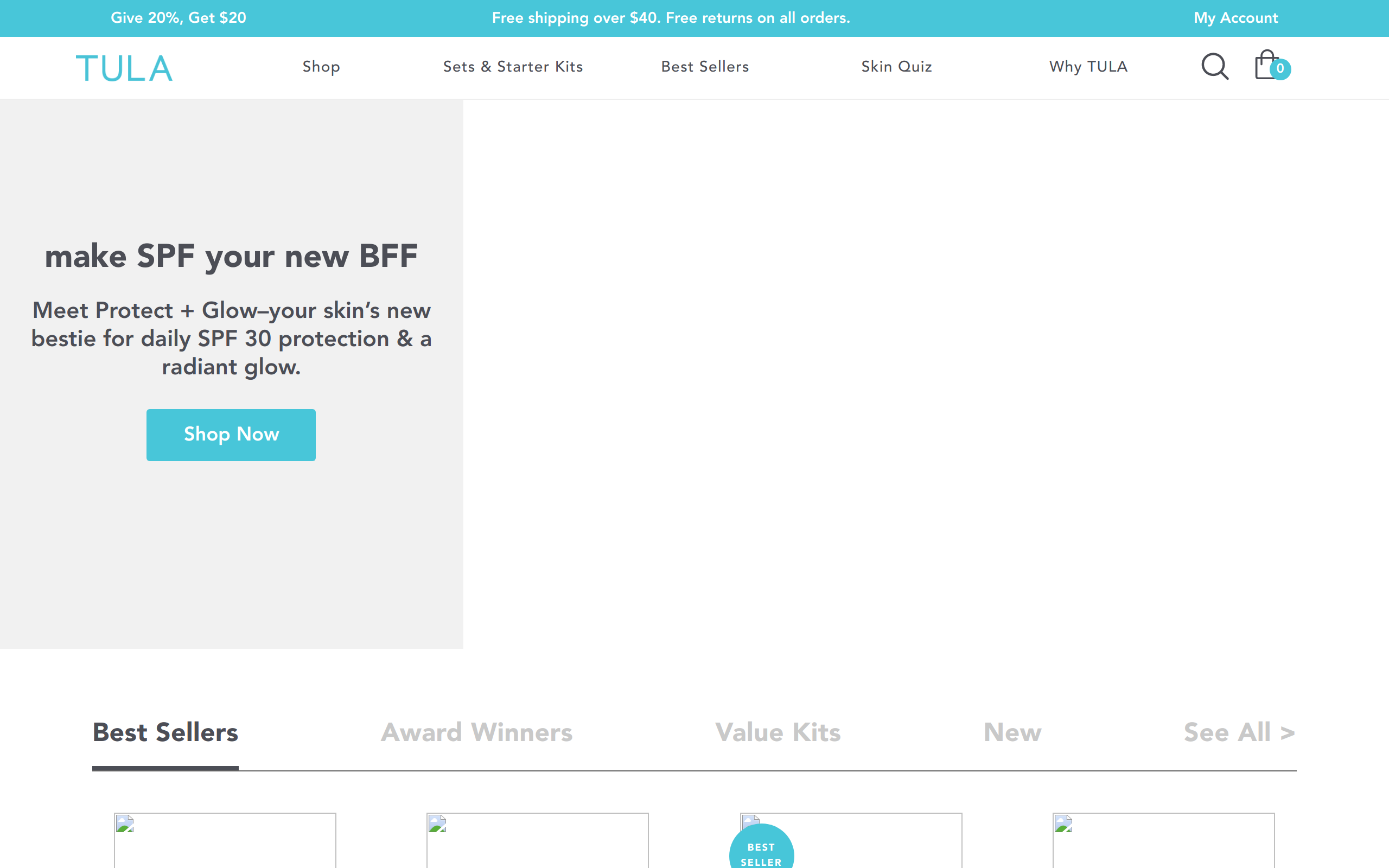Screen dimensions: 1389x868
Task: Open the My Account link
Action: [x=1235, y=18]
